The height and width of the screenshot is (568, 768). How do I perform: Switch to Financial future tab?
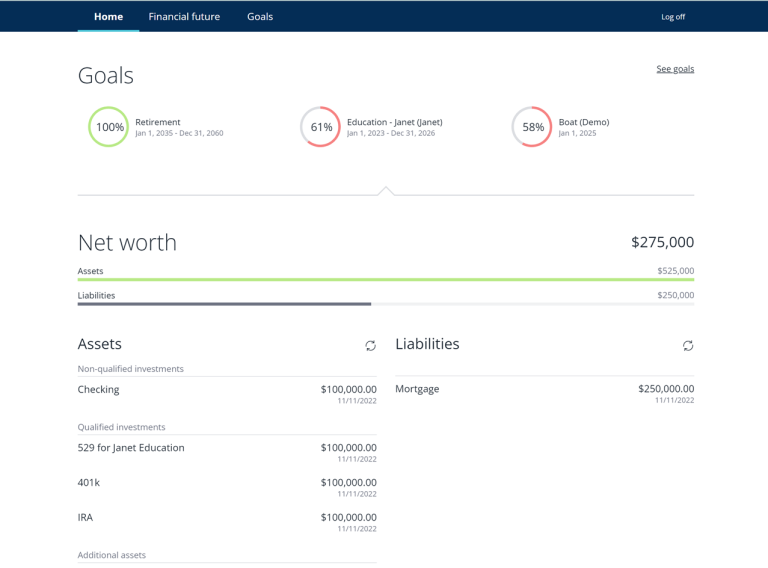tap(184, 16)
